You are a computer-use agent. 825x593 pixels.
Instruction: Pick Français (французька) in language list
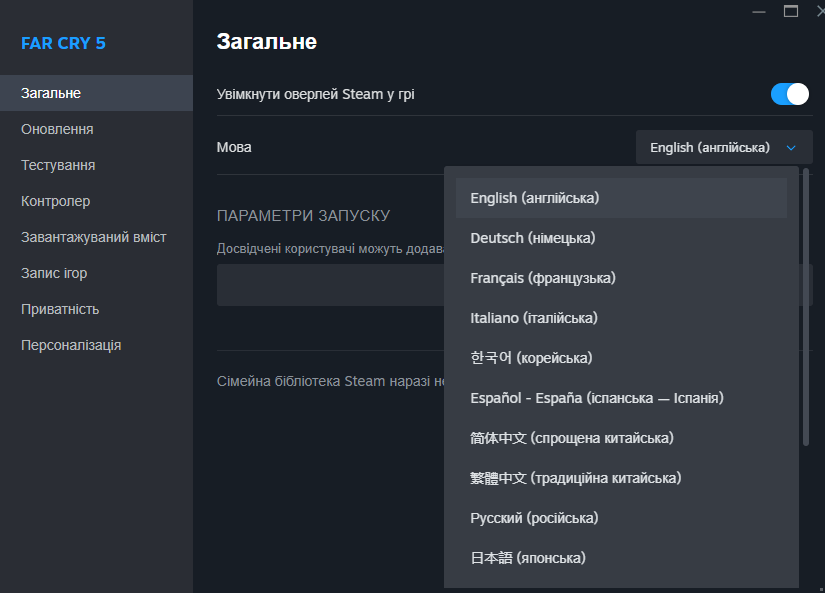[621, 278]
